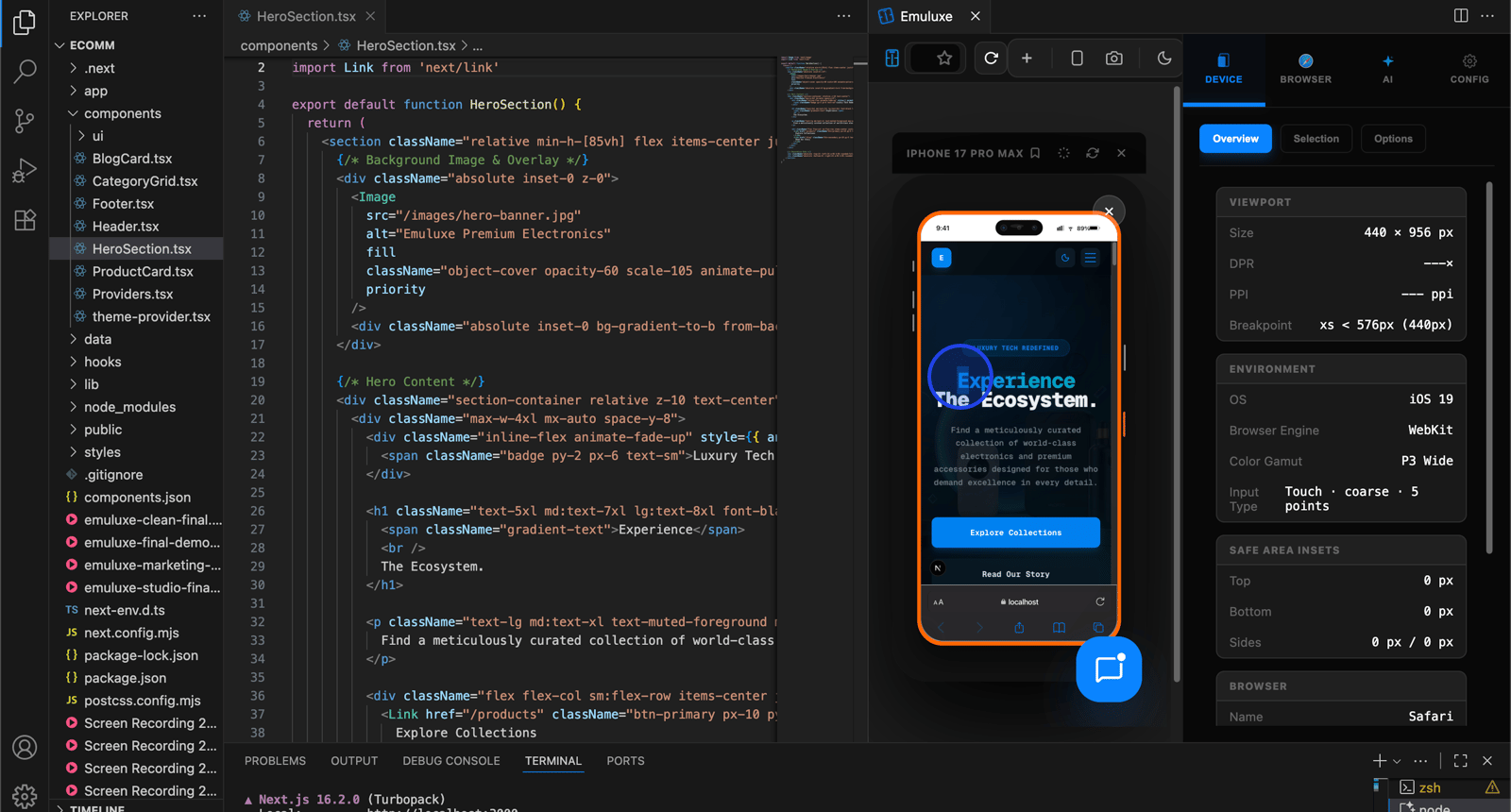Click the Emuluxe preview panel vertical scrollbar
Image resolution: width=1511 pixels, height=812 pixels.
[1176, 378]
